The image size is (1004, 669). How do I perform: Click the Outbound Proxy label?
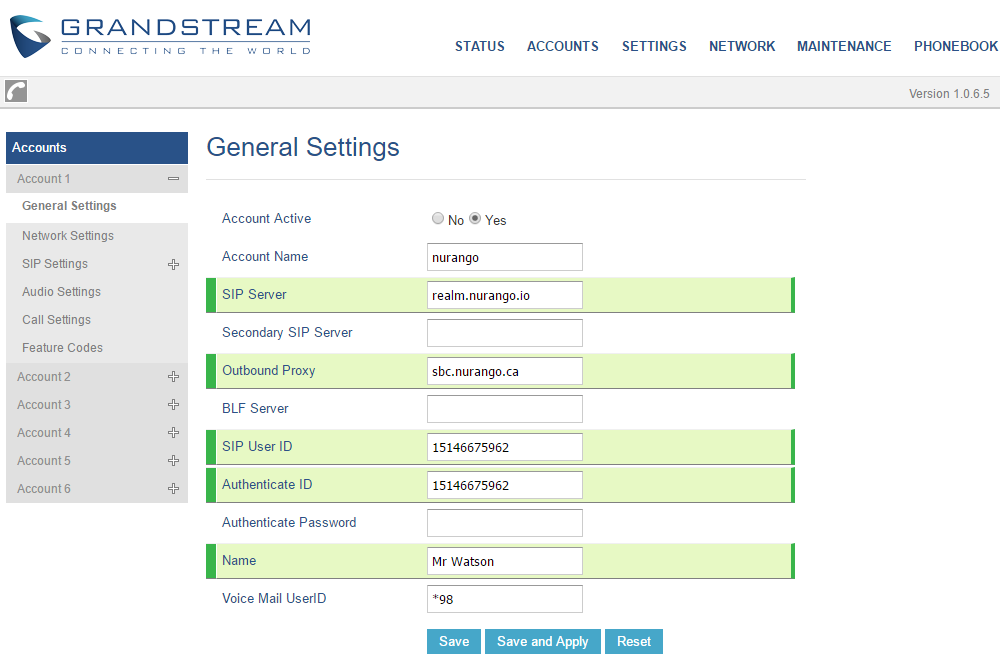269,371
